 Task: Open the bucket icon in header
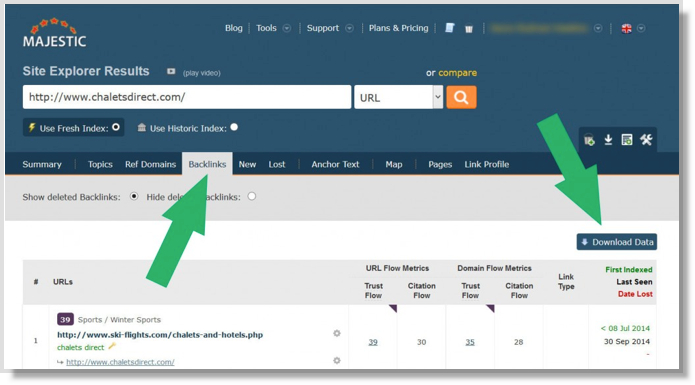pyautogui.click(x=469, y=29)
